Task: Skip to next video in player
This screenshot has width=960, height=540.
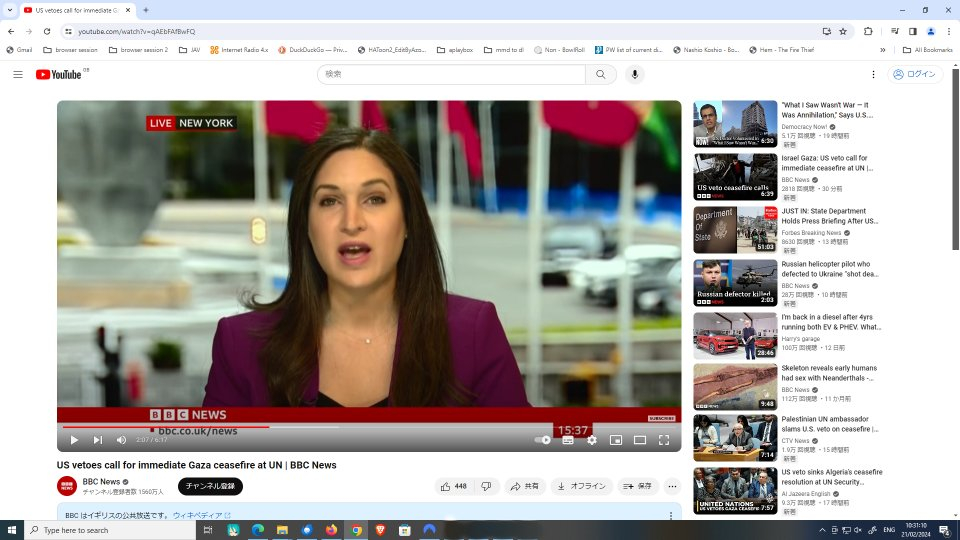Action: 98,440
